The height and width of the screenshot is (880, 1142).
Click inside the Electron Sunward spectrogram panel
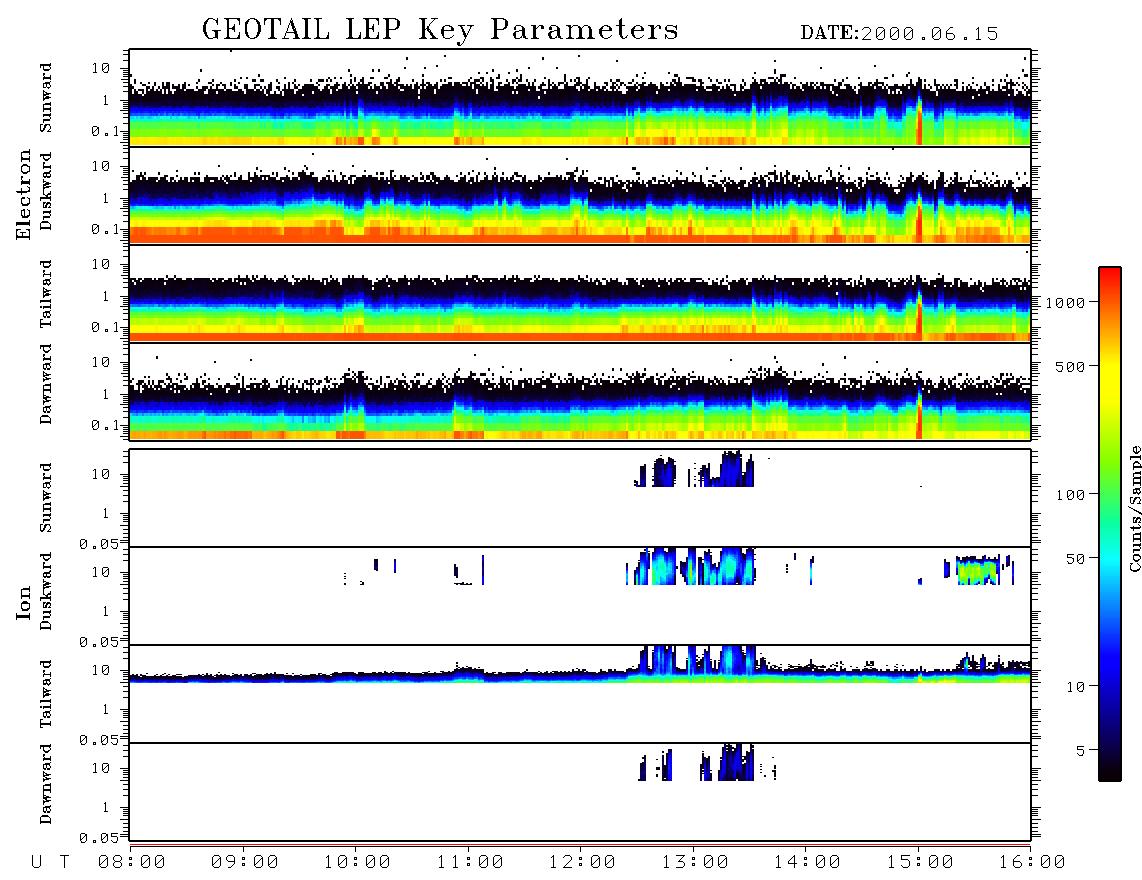click(x=580, y=98)
